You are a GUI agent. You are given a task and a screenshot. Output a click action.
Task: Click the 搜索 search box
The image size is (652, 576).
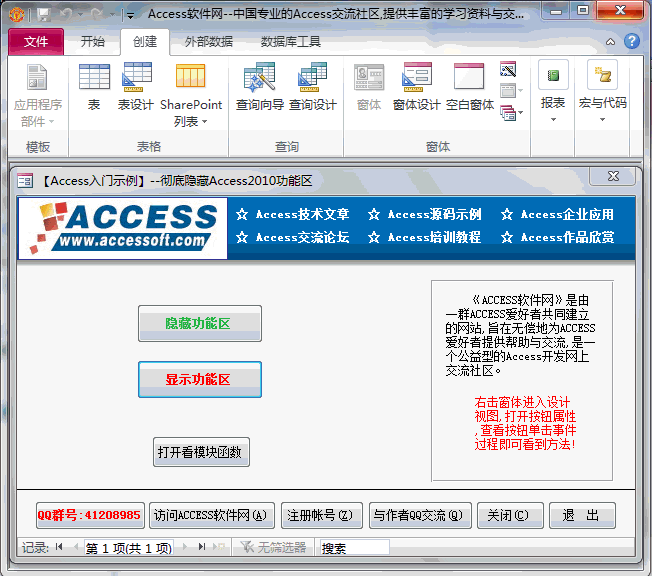tap(354, 548)
